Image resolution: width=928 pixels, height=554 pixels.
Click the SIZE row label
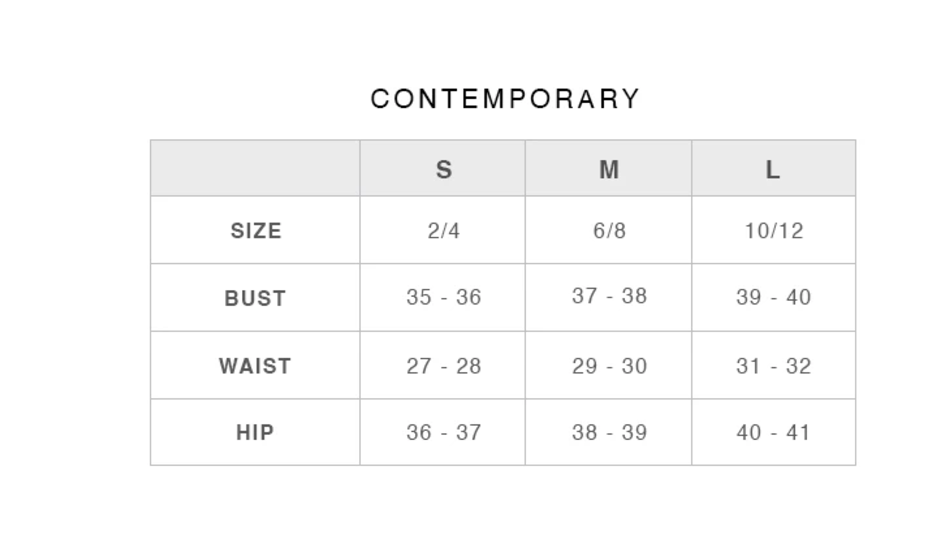click(x=256, y=231)
